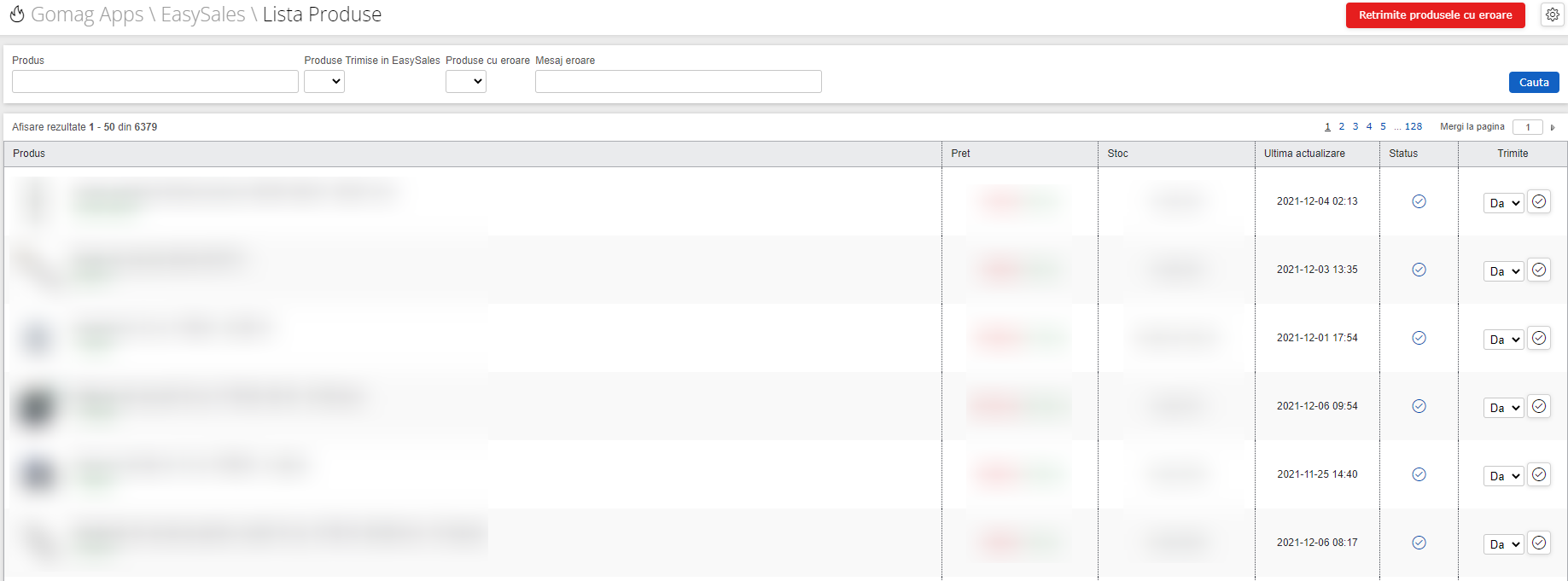Open Trimite dropdown for 2021-12-04 02:13 row
This screenshot has width=1568, height=581.
coord(1503,203)
